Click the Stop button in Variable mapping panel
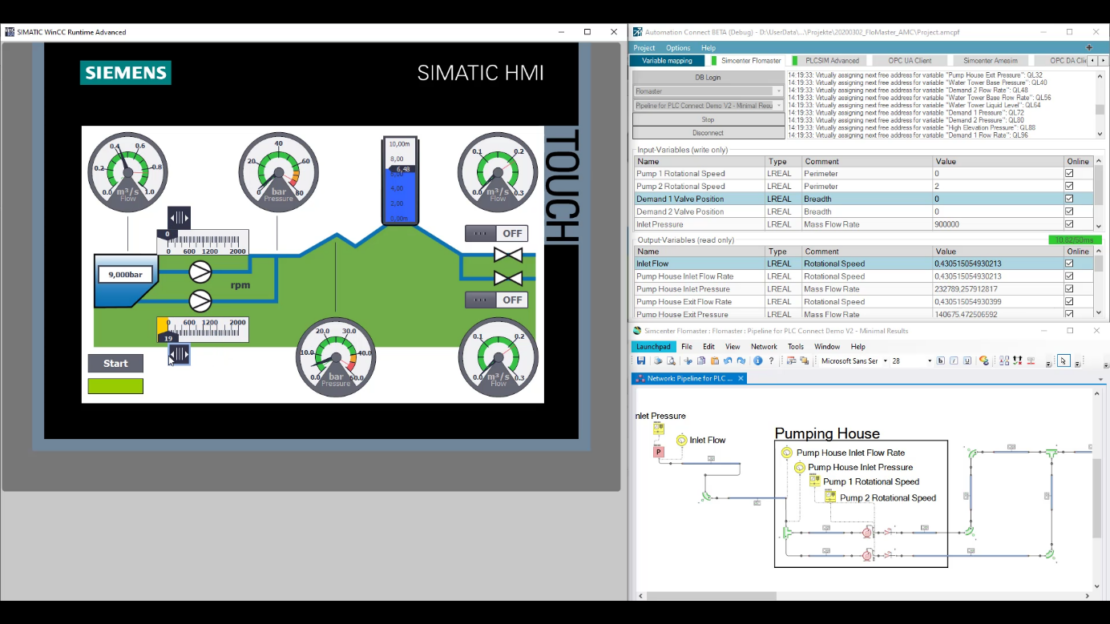 click(710, 118)
